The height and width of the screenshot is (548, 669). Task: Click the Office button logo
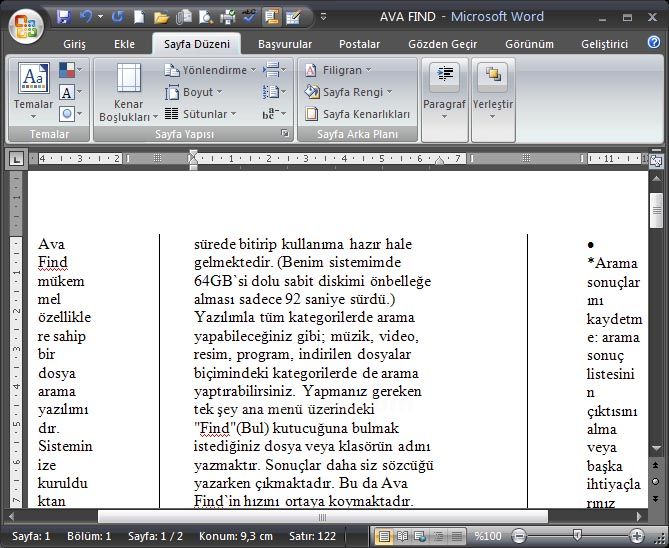25,24
